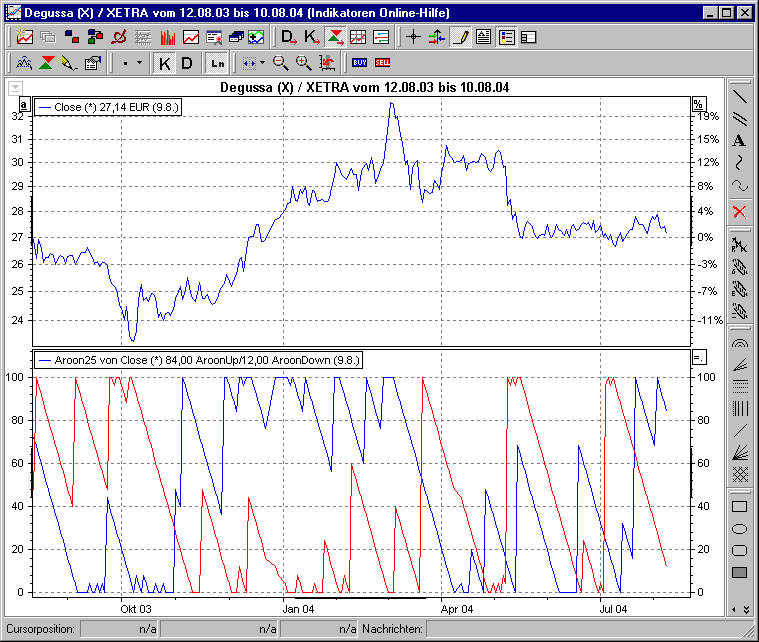Click the blue BUY signal icon
Screen dimensions: 759x642
tap(360, 63)
